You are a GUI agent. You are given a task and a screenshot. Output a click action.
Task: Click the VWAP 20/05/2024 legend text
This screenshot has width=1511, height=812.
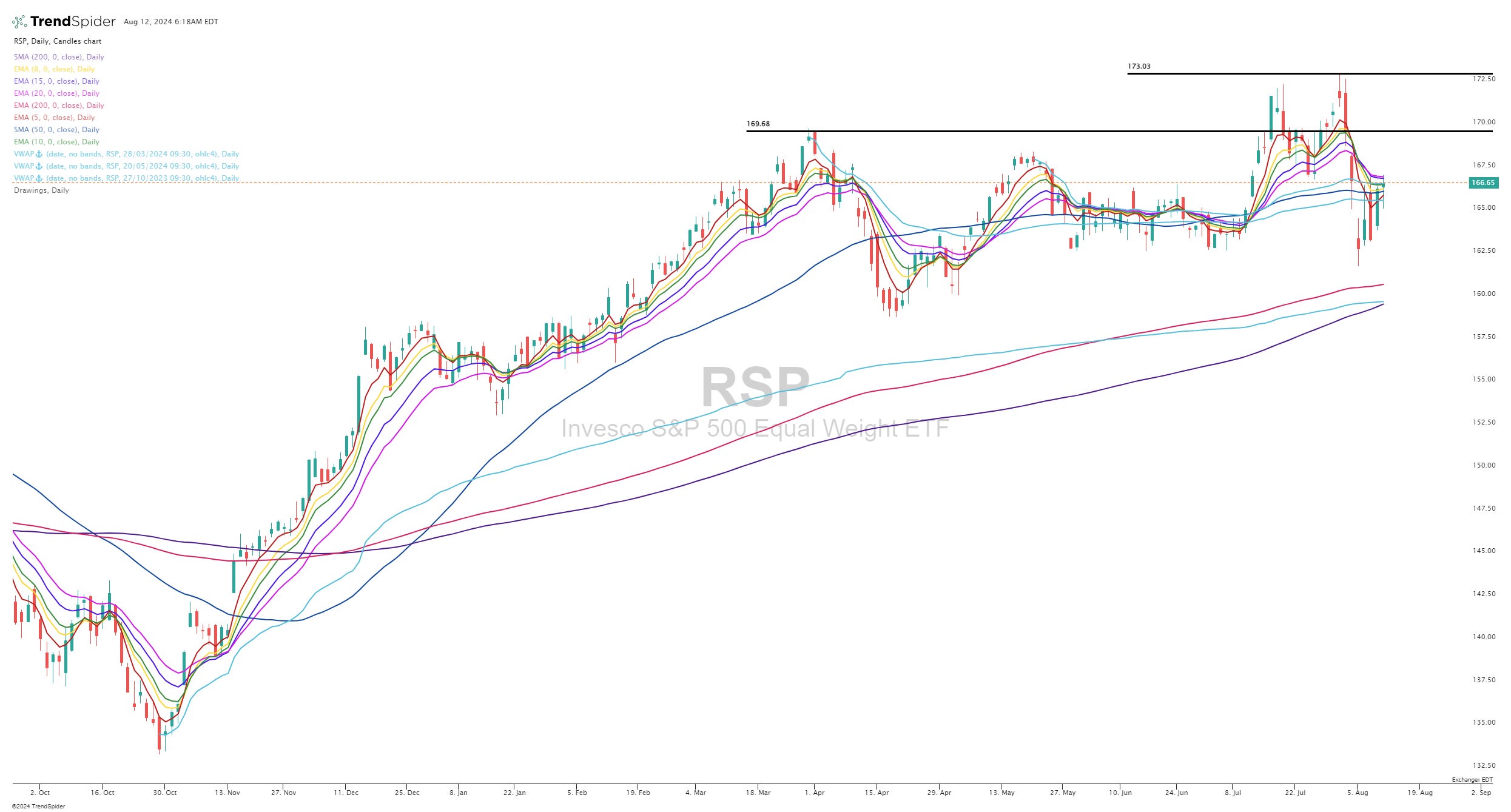[x=127, y=166]
